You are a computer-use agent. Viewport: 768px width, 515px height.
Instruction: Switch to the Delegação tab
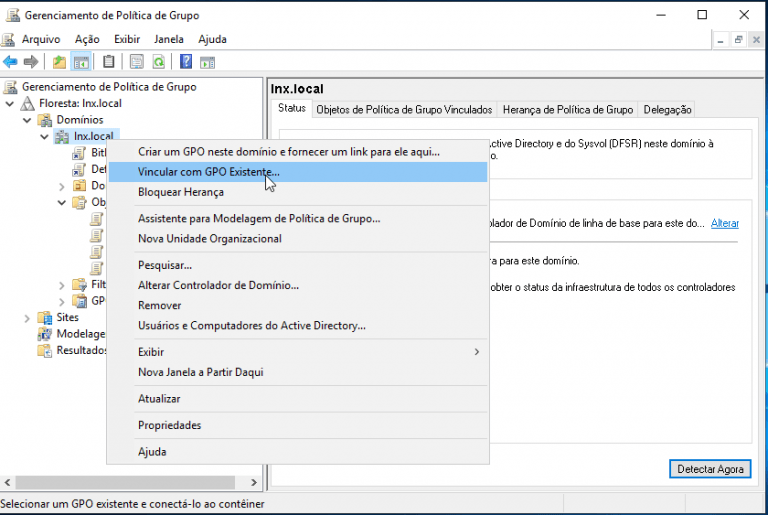pyautogui.click(x=667, y=110)
